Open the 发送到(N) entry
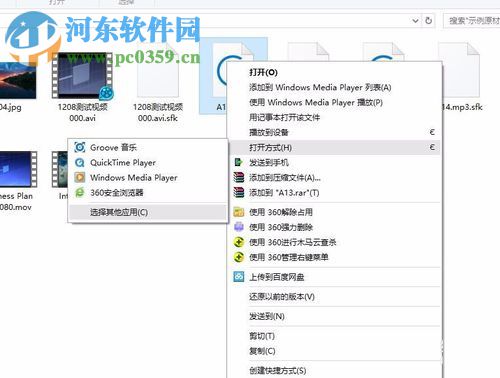The image size is (500, 378). [334, 316]
